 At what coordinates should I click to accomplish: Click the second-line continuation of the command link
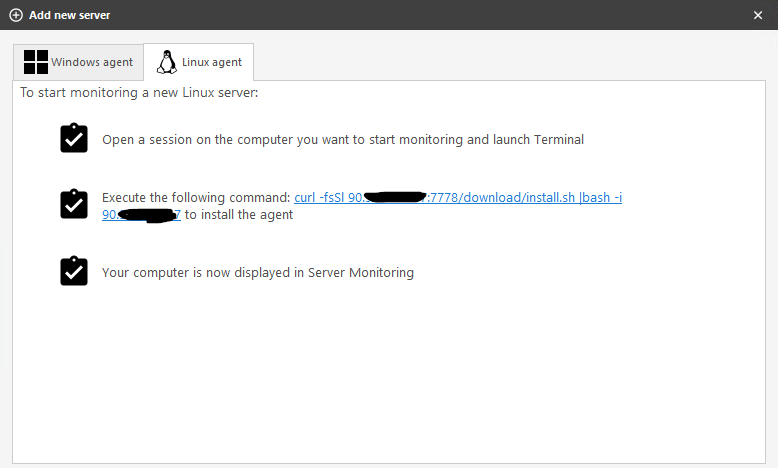[x=140, y=215]
